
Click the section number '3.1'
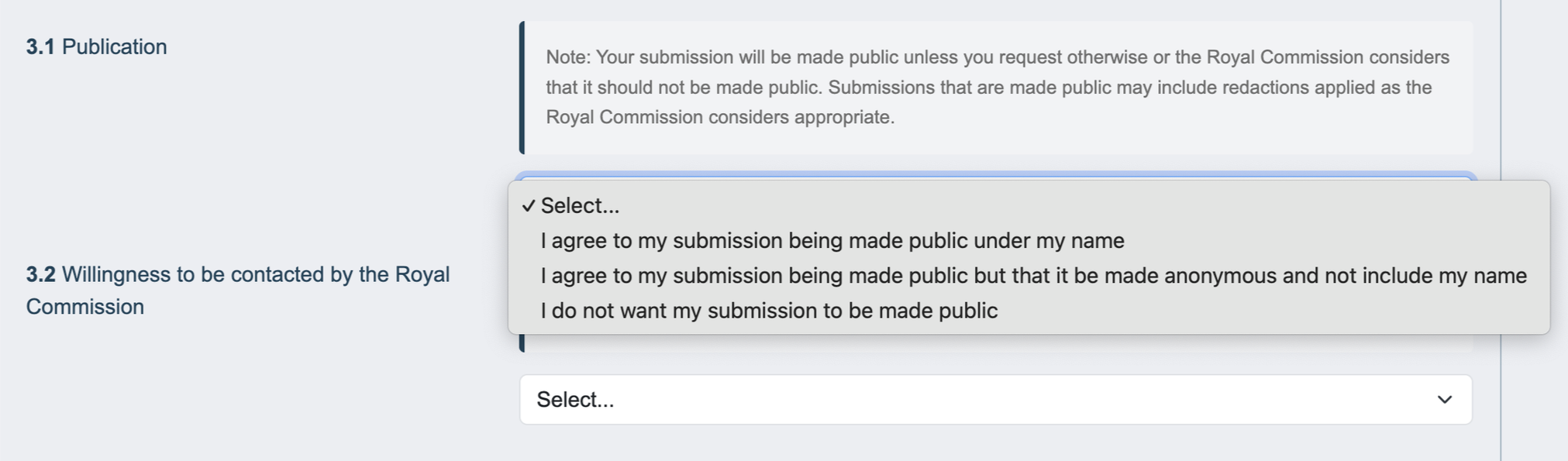pyautogui.click(x=40, y=47)
